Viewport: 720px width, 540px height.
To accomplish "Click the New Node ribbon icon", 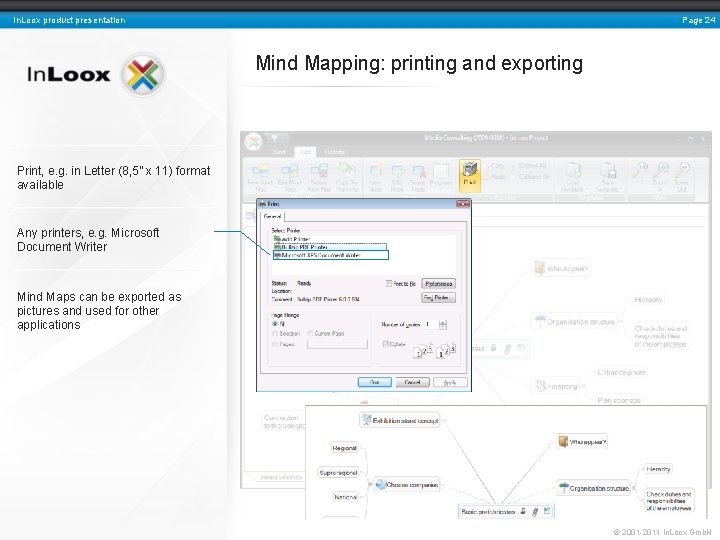I will tap(375, 177).
